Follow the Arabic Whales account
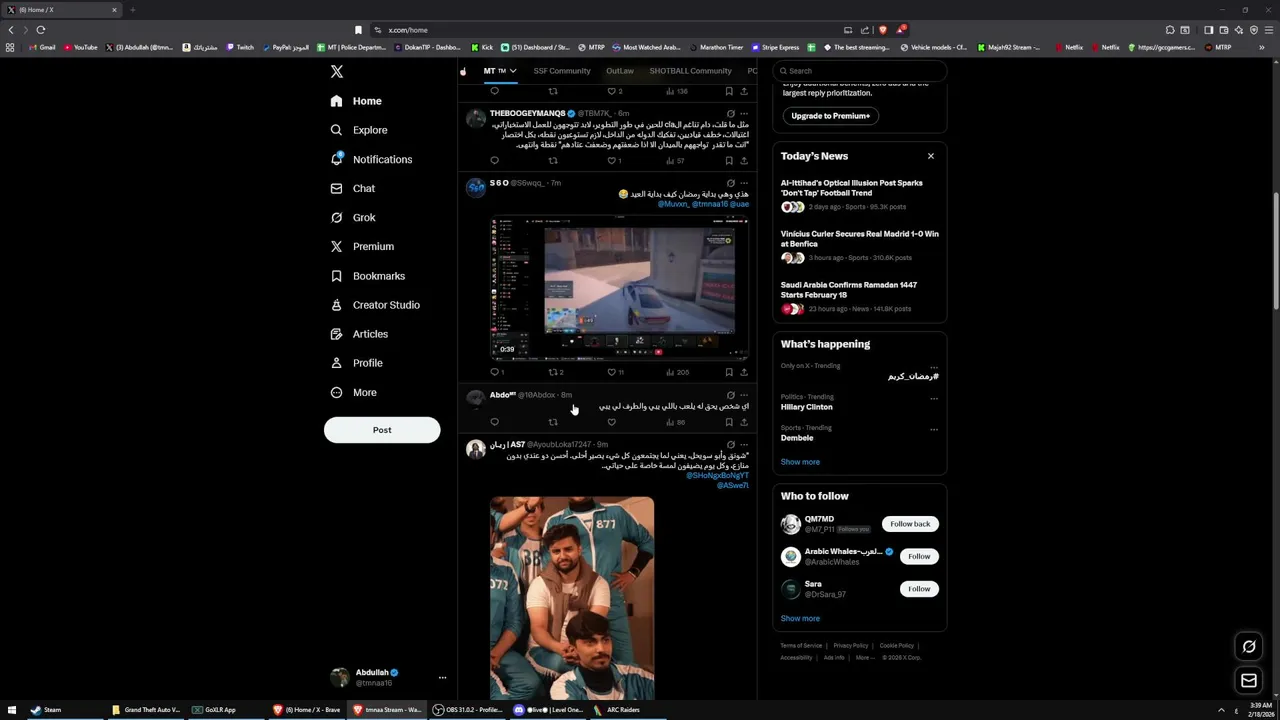Image resolution: width=1280 pixels, height=720 pixels. pyautogui.click(x=919, y=556)
